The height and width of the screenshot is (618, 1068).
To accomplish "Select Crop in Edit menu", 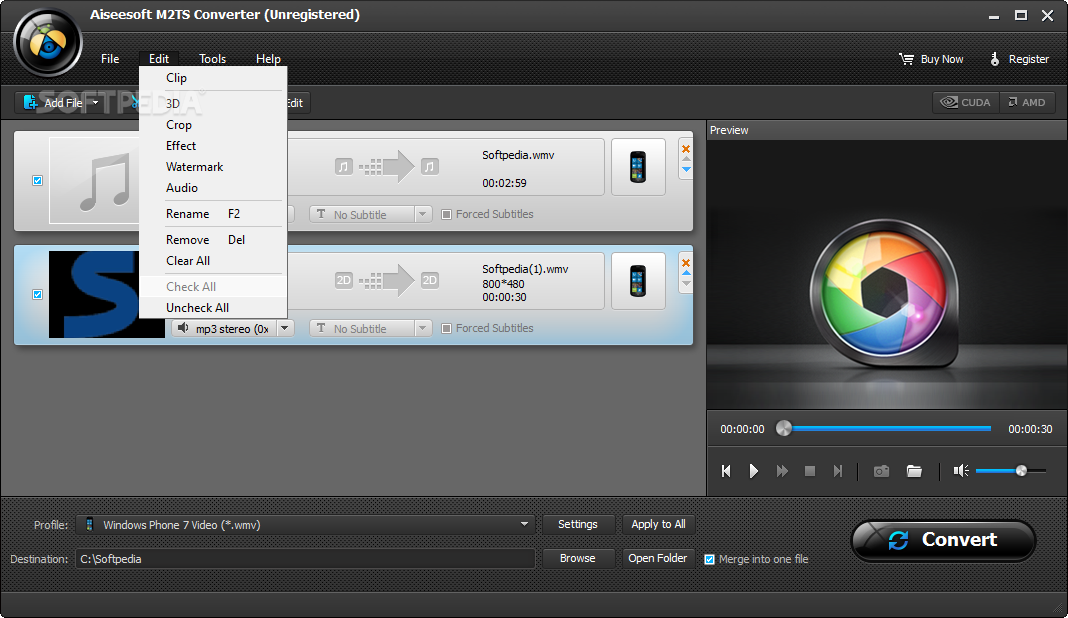I will (x=213, y=125).
